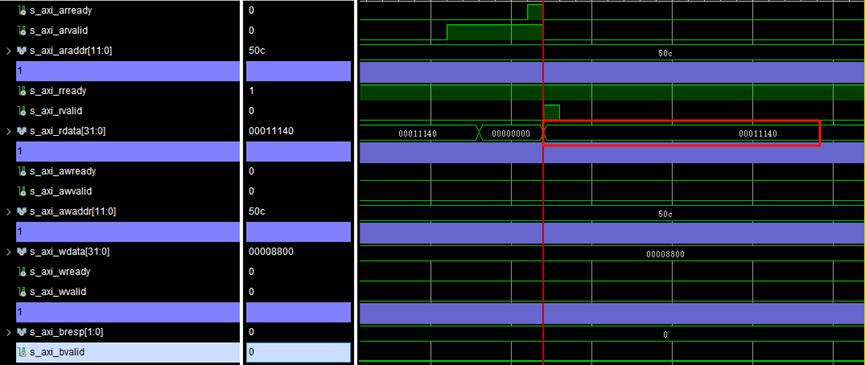Click the s_axi_arvalid value 0
Screen dimensions: 865x365
[x=251, y=30]
